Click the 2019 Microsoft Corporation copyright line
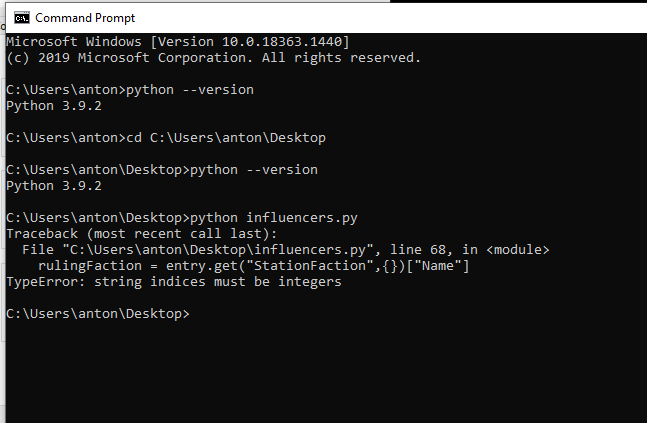647x423 pixels. pos(213,58)
